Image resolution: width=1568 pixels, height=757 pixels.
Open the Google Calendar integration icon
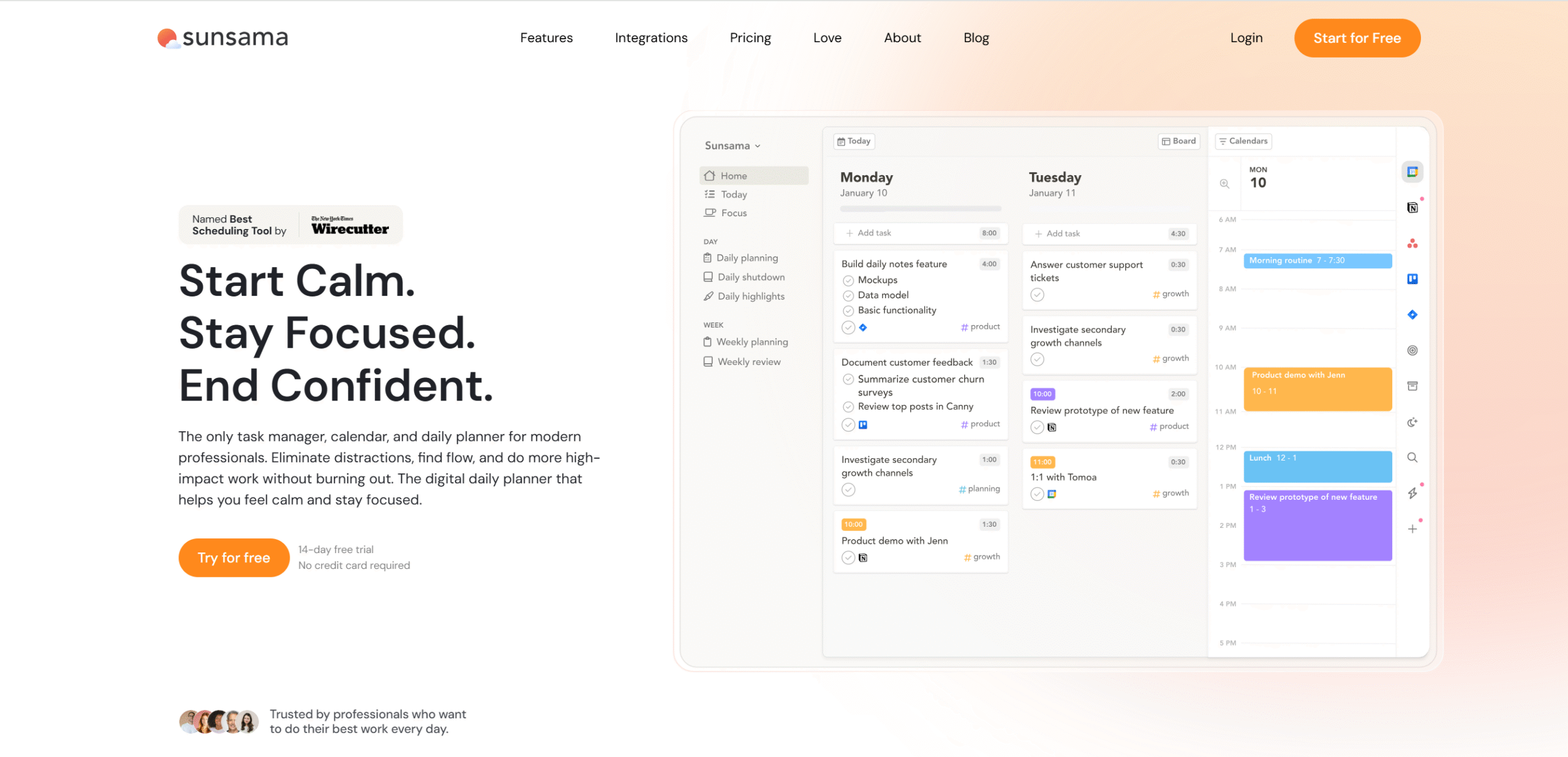click(x=1412, y=172)
